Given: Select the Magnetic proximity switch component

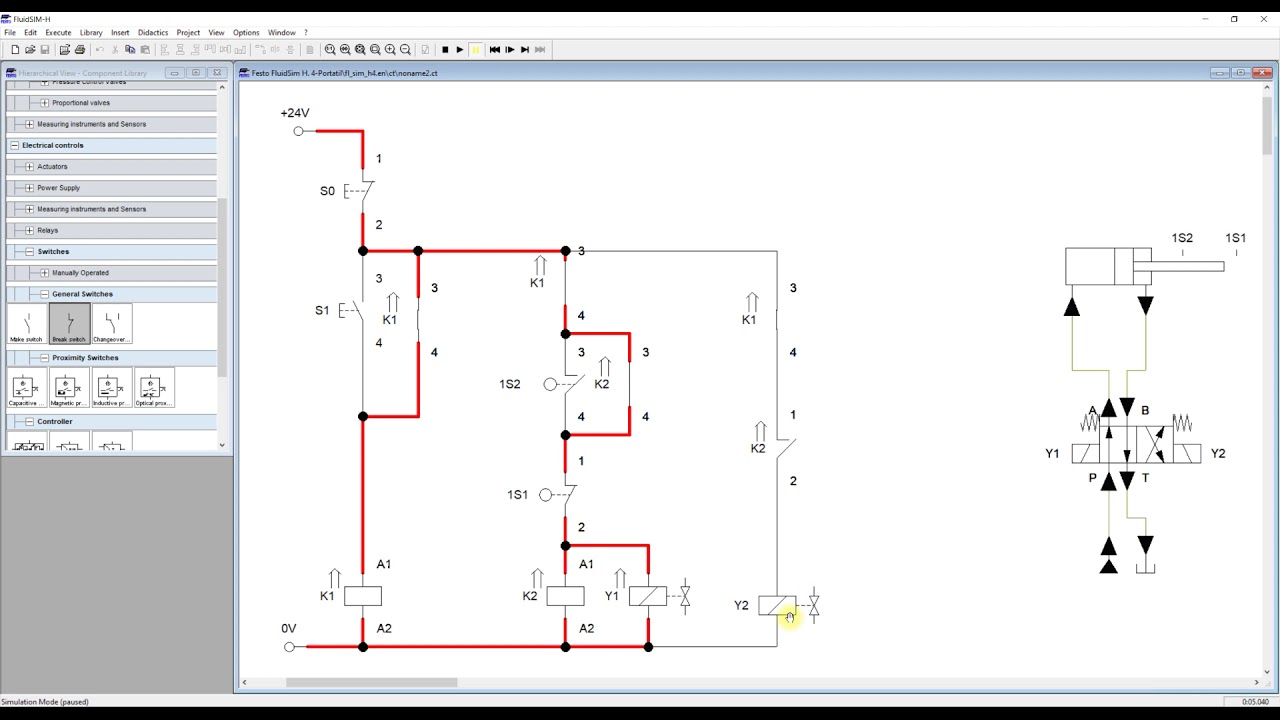Looking at the screenshot, I should (x=69, y=388).
